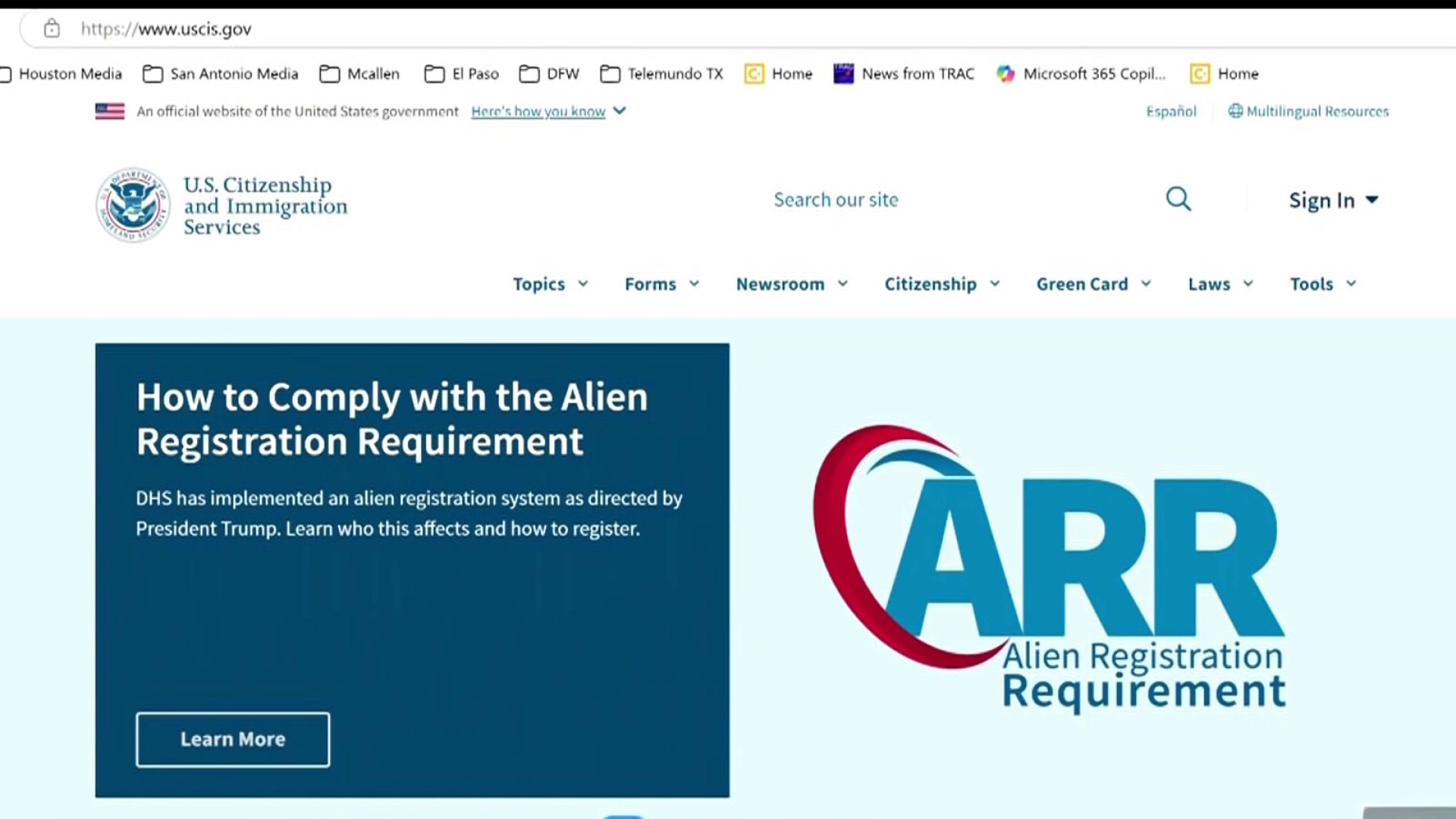The height and width of the screenshot is (819, 1456).
Task: Expand the Topics menu
Action: tap(550, 284)
